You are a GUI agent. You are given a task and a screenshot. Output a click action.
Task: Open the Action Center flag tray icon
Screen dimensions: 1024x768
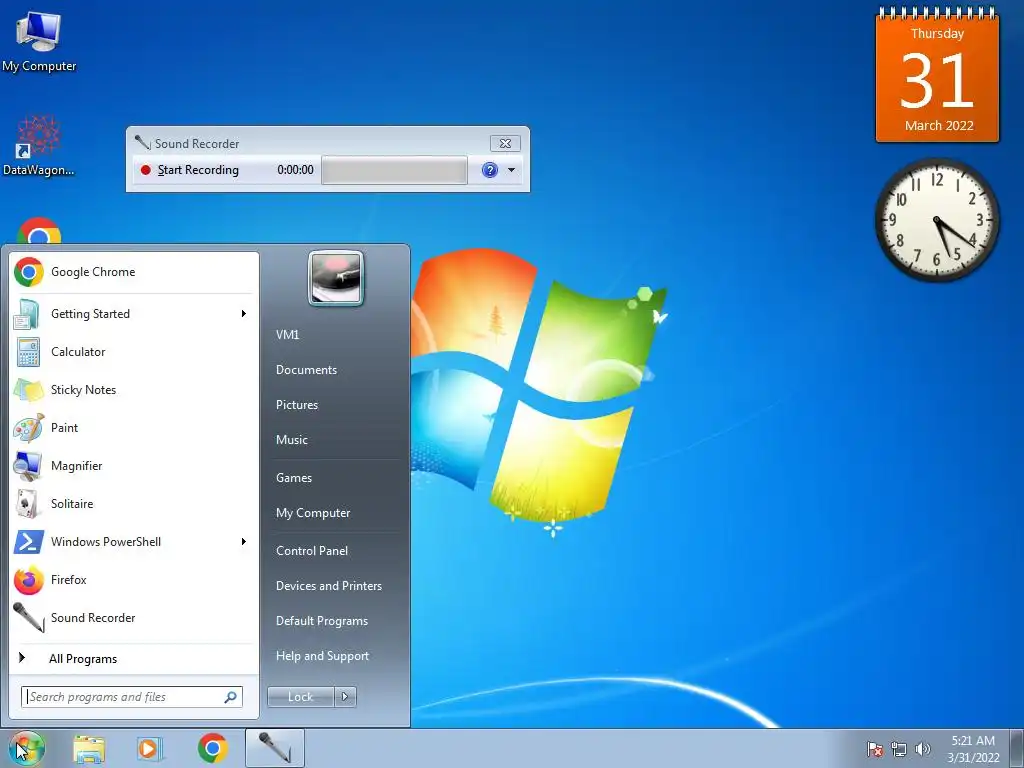click(874, 749)
